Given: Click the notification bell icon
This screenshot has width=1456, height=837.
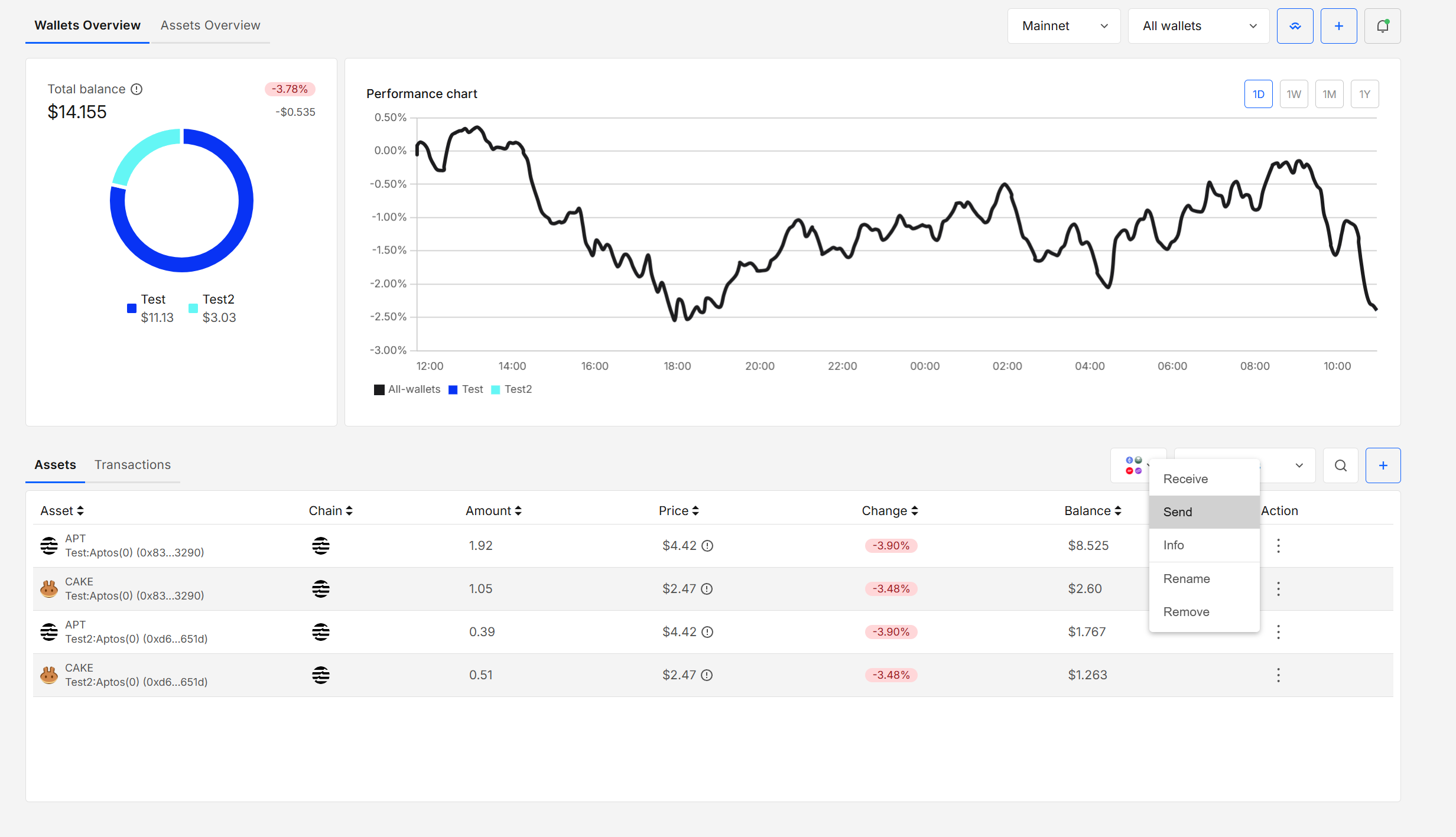Looking at the screenshot, I should [x=1382, y=26].
